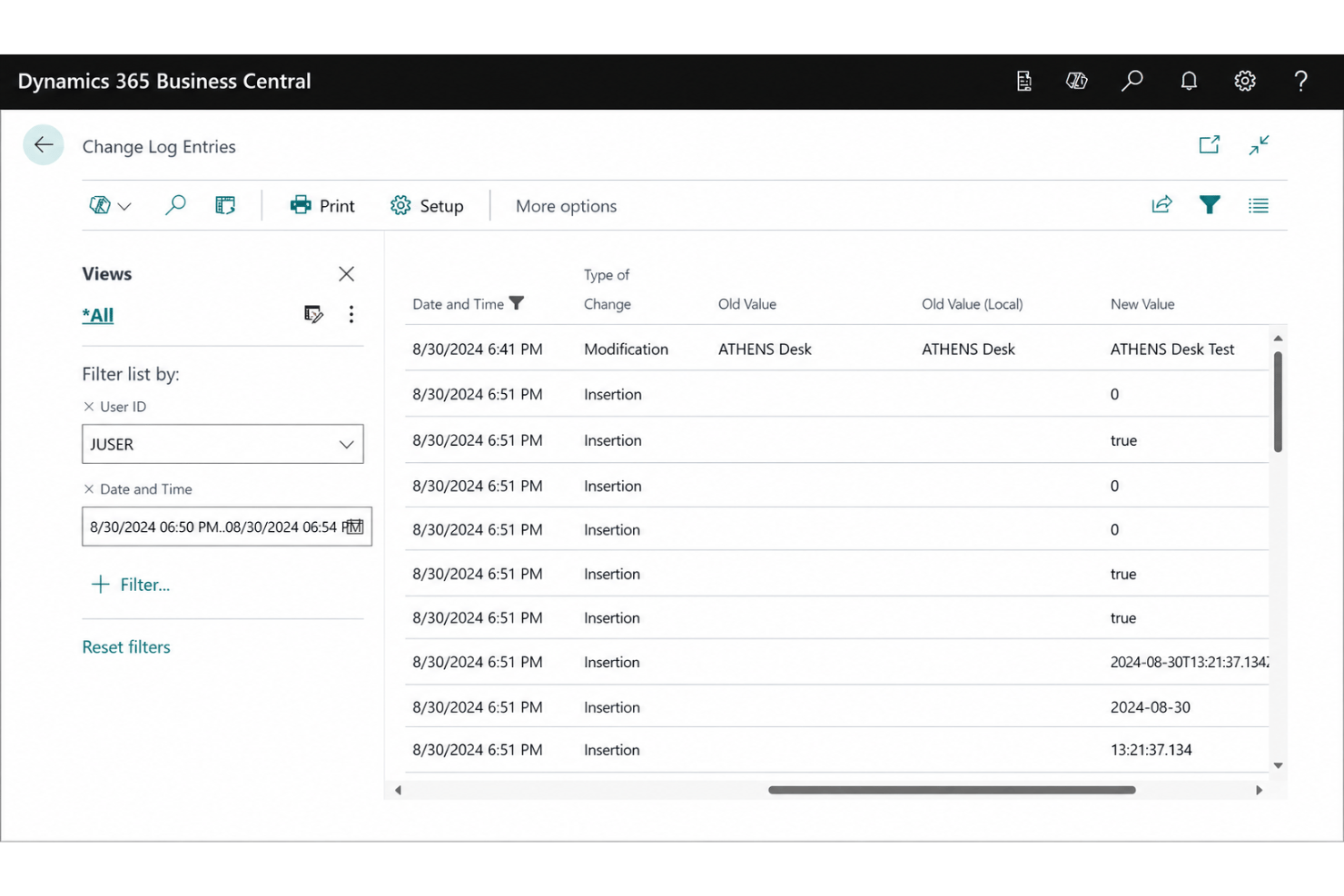This screenshot has width=1344, height=896.
Task: Click ATHENS Desk in Old Value column
Action: (x=765, y=350)
